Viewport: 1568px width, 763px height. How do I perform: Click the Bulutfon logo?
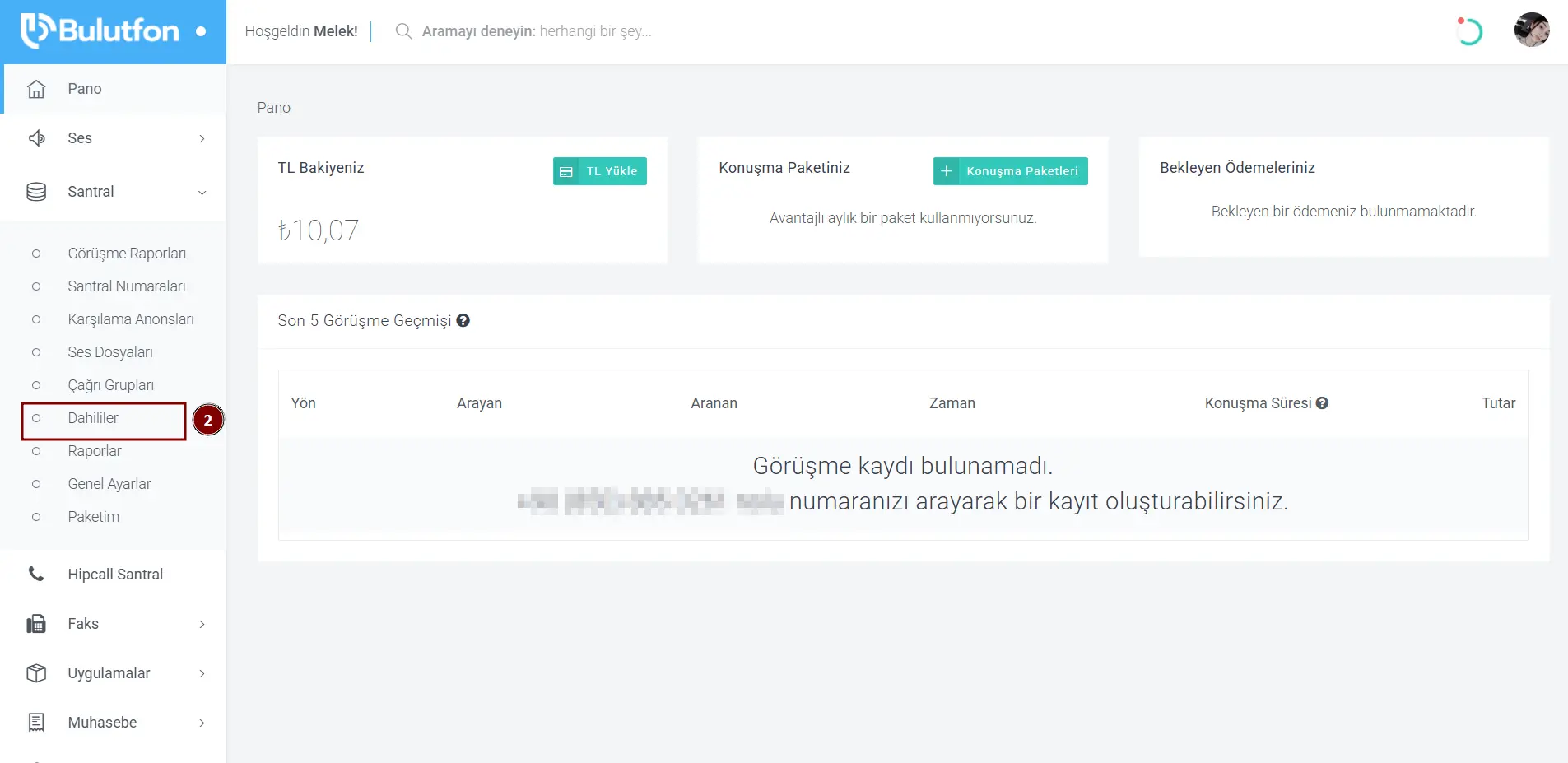[100, 31]
